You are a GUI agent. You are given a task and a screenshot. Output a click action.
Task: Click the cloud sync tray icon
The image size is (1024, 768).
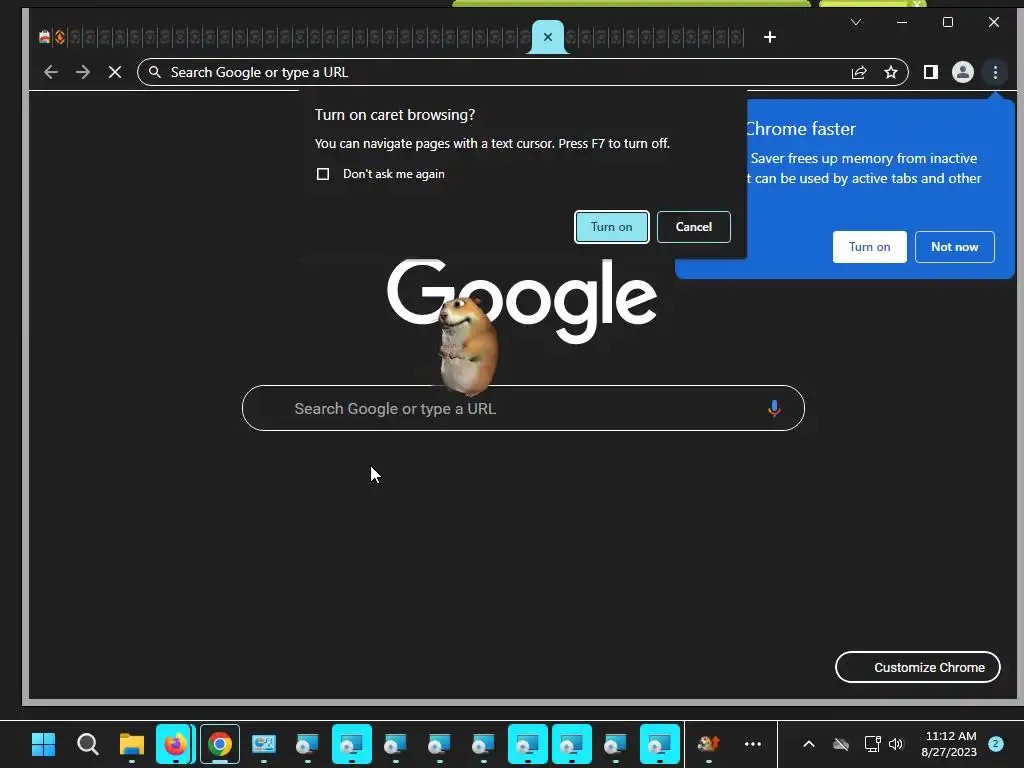841,744
